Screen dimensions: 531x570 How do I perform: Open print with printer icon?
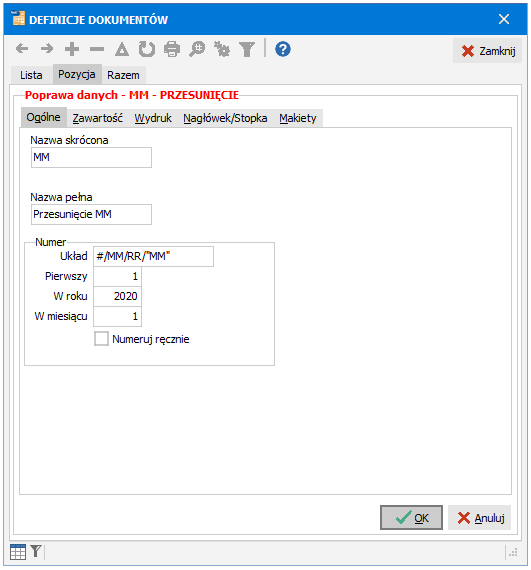(172, 49)
